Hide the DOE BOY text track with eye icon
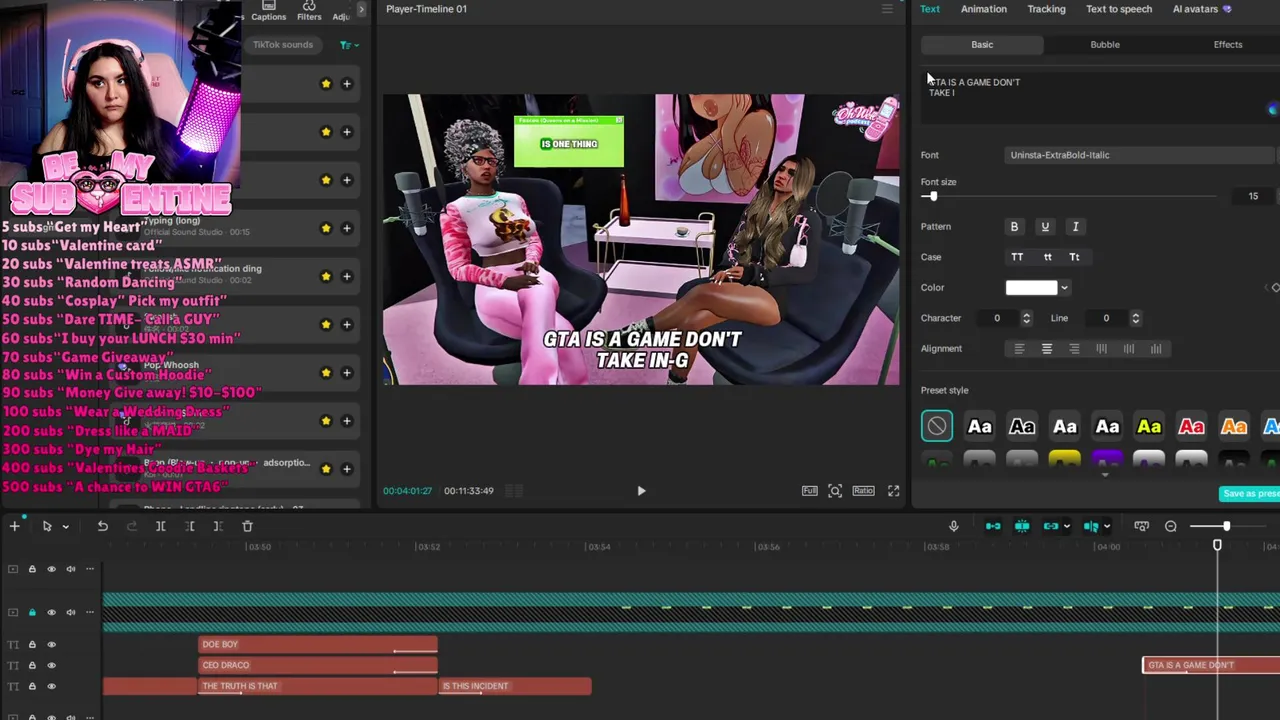Image resolution: width=1280 pixels, height=720 pixels. [51, 645]
